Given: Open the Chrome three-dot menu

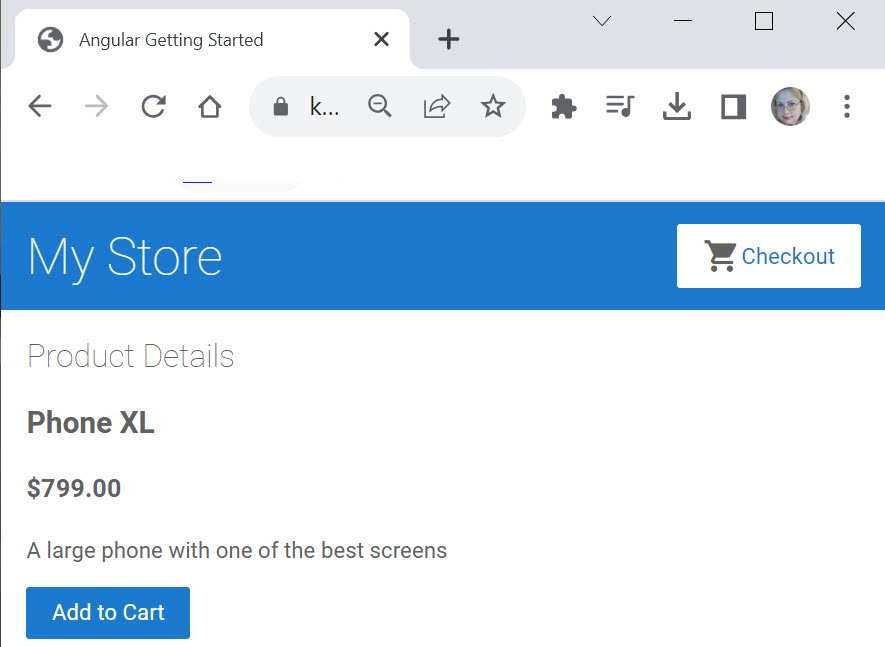Looking at the screenshot, I should 847,106.
